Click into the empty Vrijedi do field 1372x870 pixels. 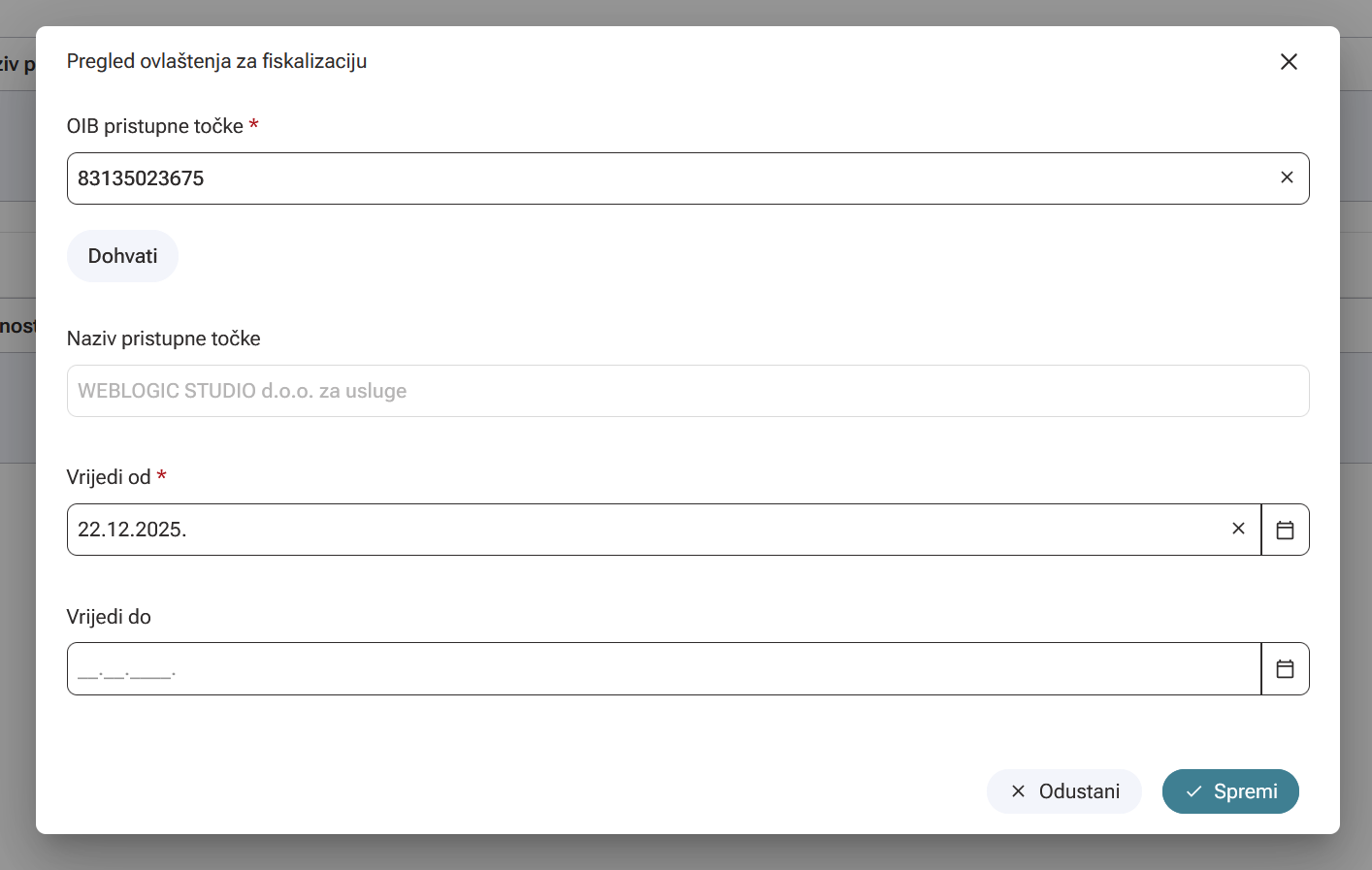[664, 669]
